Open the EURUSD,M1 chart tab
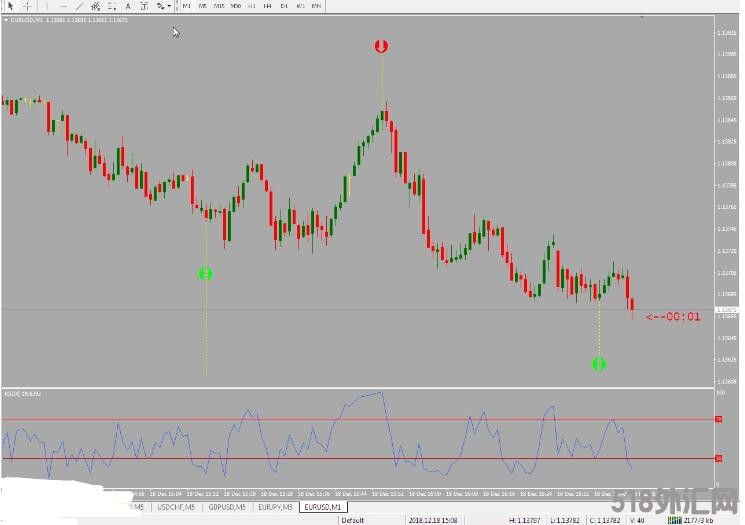Screen dimensions: 745x525 pos(324,507)
